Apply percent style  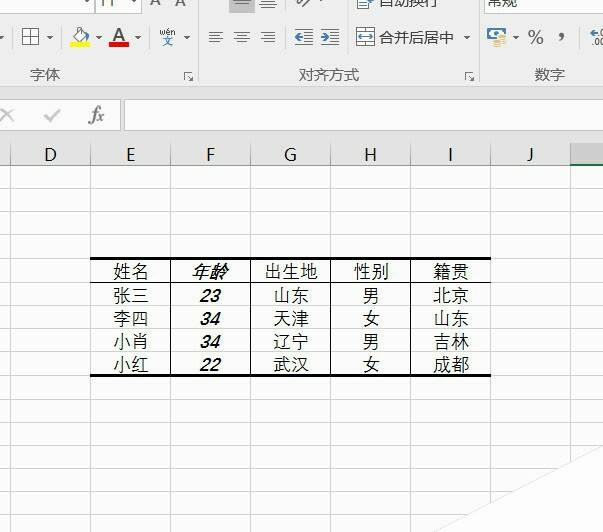pyautogui.click(x=536, y=37)
